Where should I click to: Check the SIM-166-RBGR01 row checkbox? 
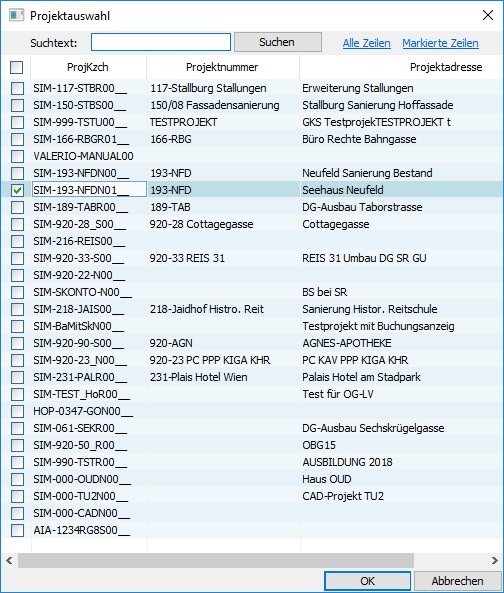[x=17, y=139]
